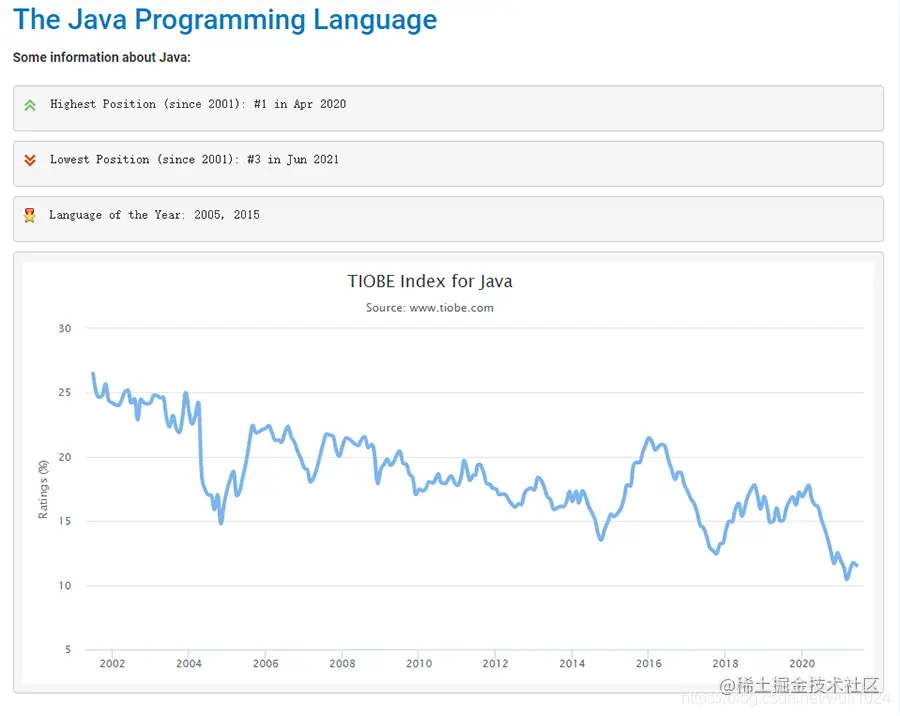This screenshot has height=716, width=900.
Task: Click the 2016 x-axis label
Action: (x=649, y=664)
